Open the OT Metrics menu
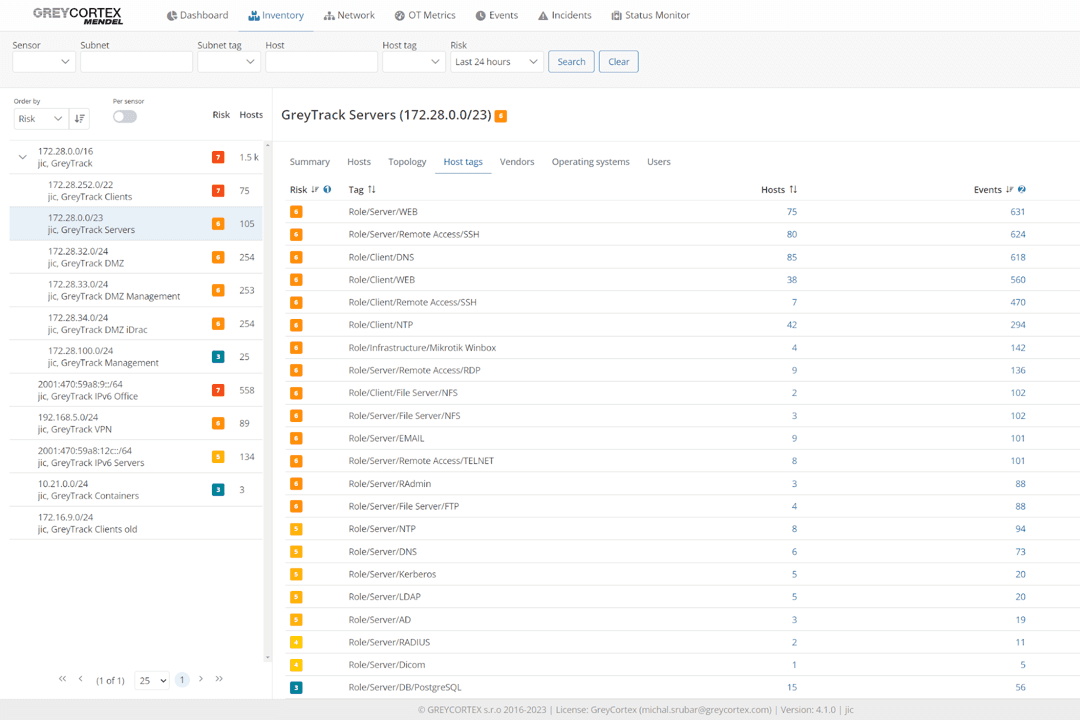The width and height of the screenshot is (1080, 720). (x=425, y=15)
